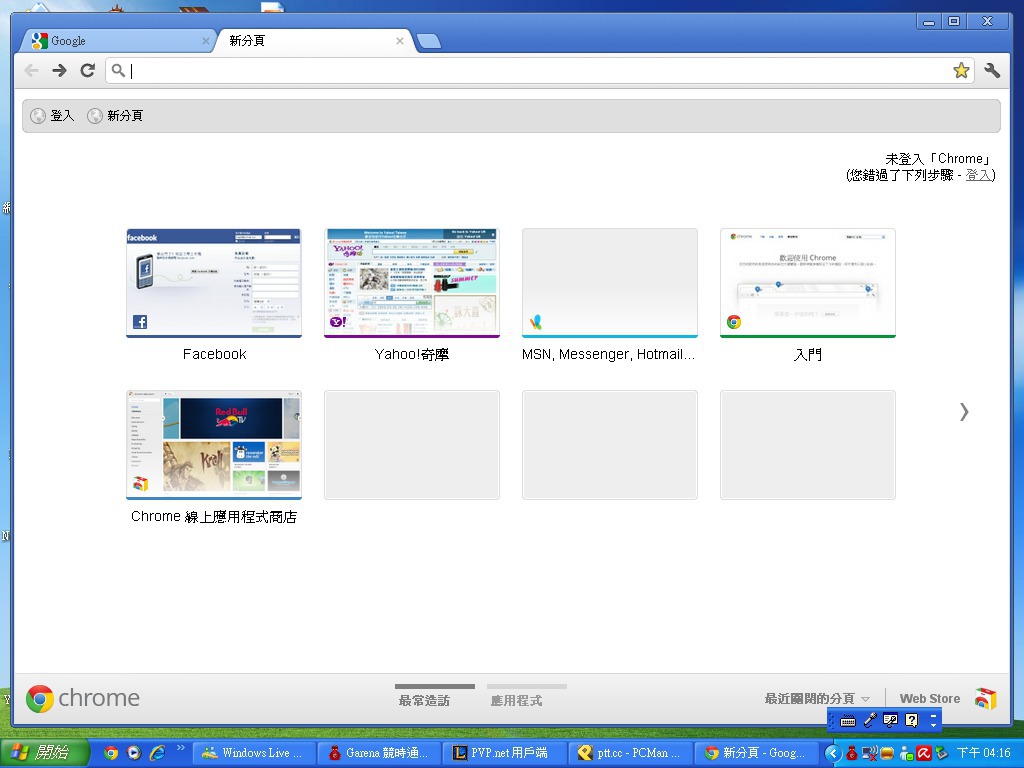Click the Chrome 線上應用程式商店 label

click(214, 517)
